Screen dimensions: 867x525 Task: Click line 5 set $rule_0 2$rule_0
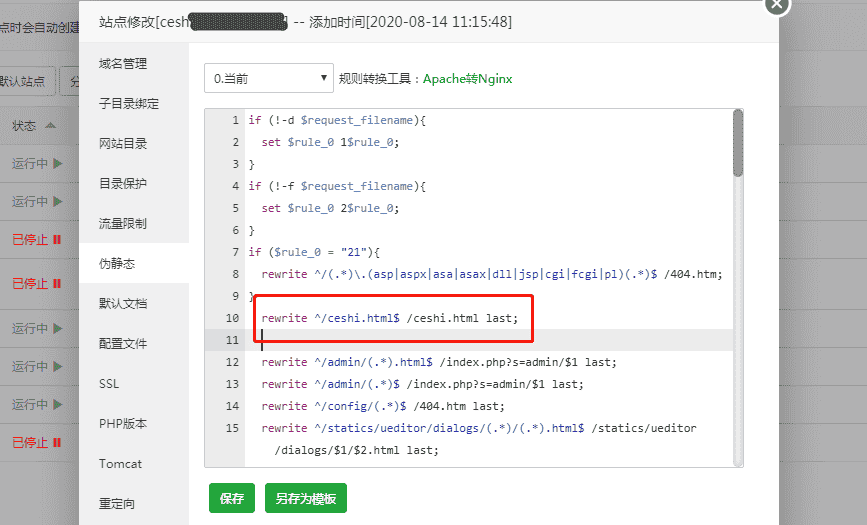pos(330,208)
